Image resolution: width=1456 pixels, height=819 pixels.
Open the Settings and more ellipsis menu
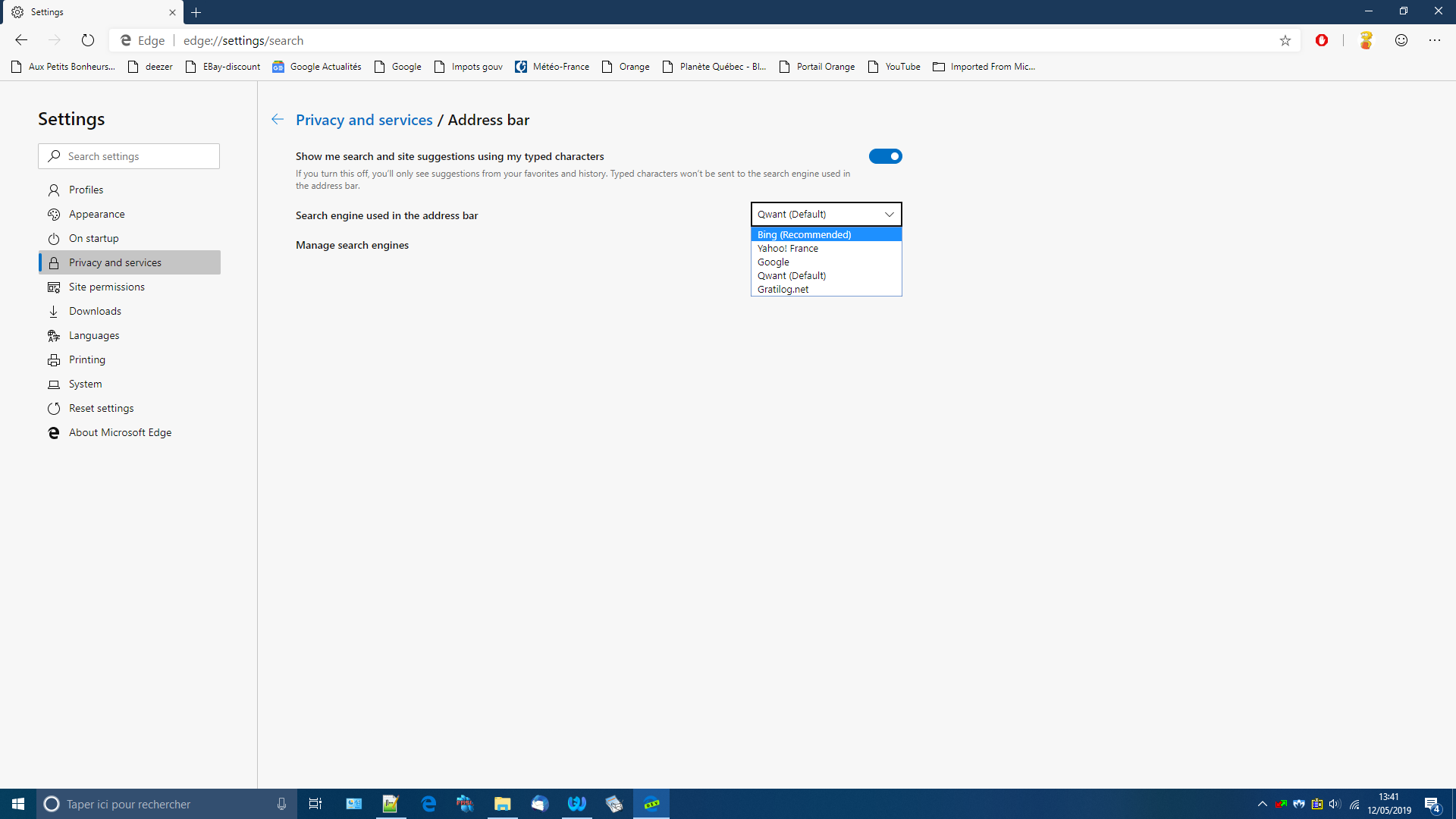tap(1435, 40)
